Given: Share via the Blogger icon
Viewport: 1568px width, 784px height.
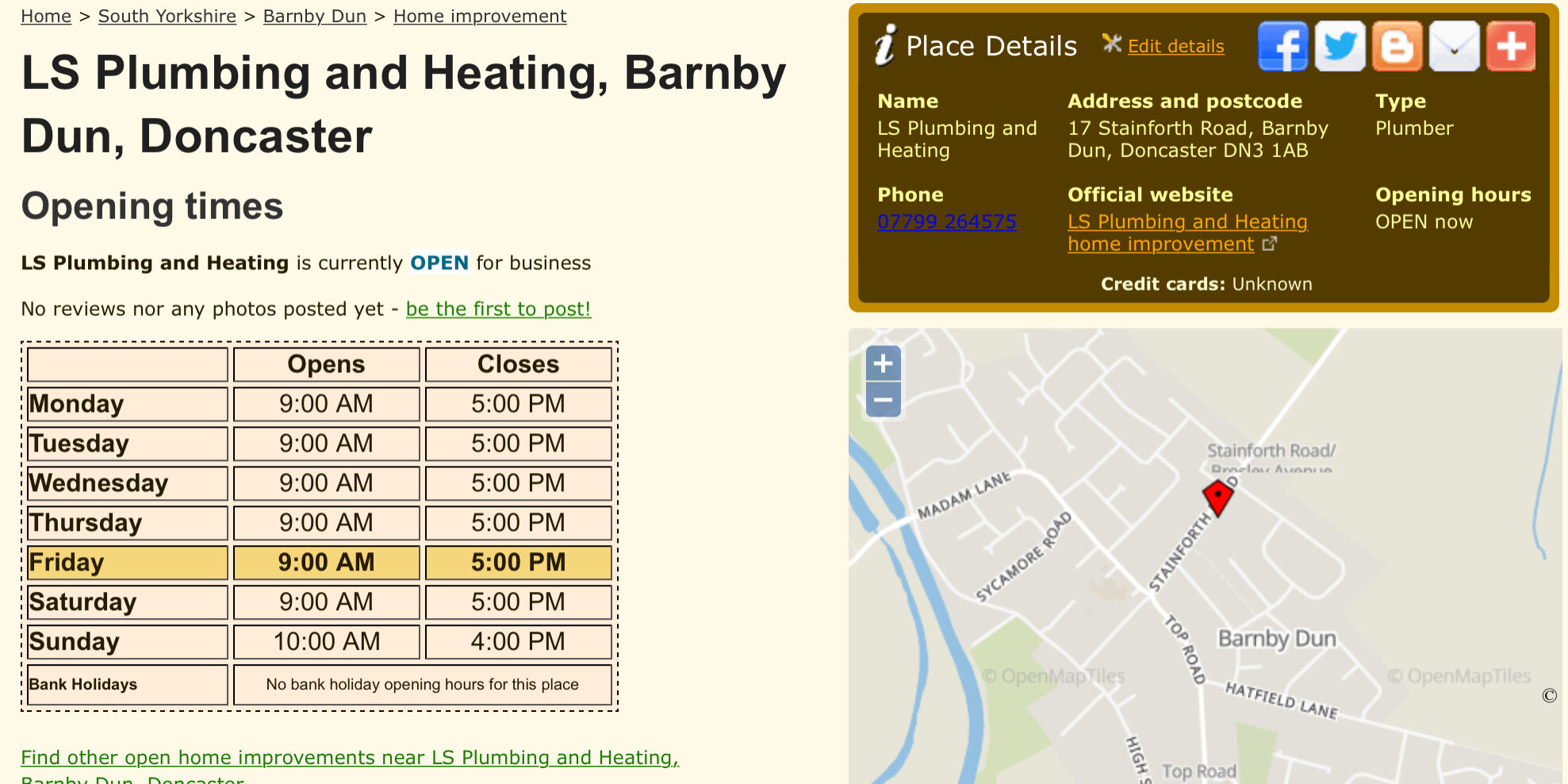Looking at the screenshot, I should point(1397,46).
